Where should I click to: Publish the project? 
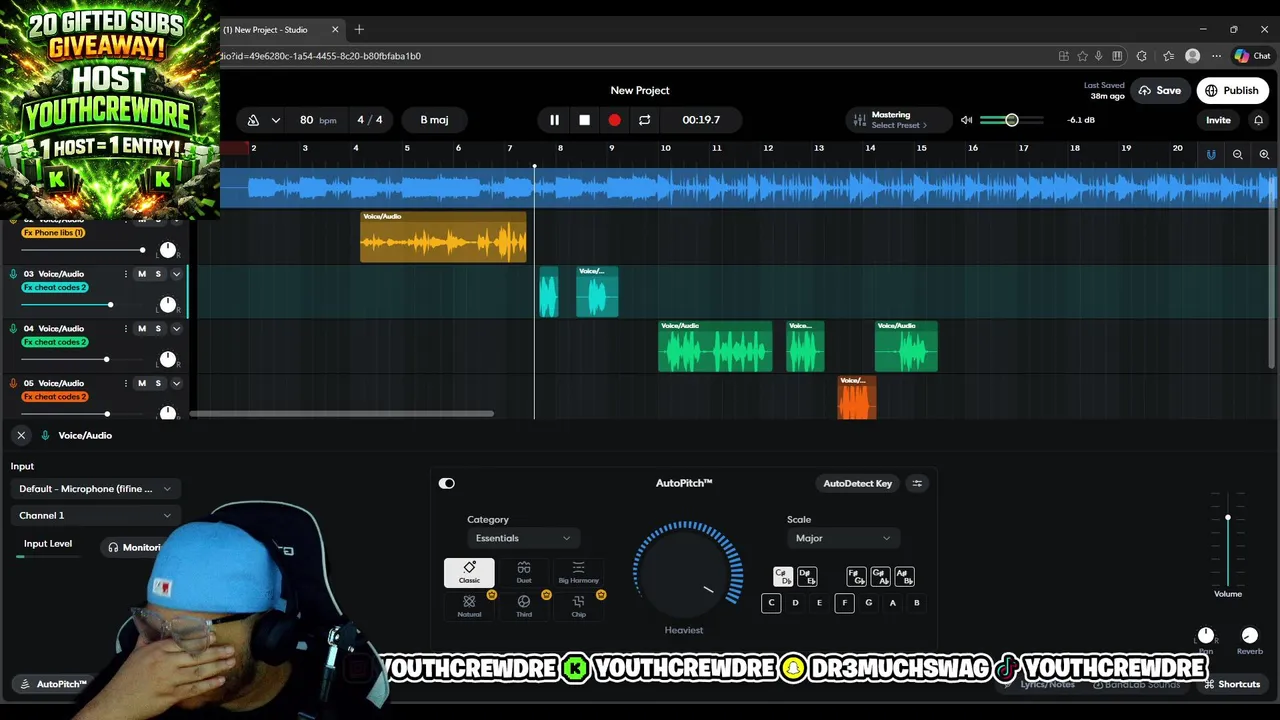click(1232, 90)
